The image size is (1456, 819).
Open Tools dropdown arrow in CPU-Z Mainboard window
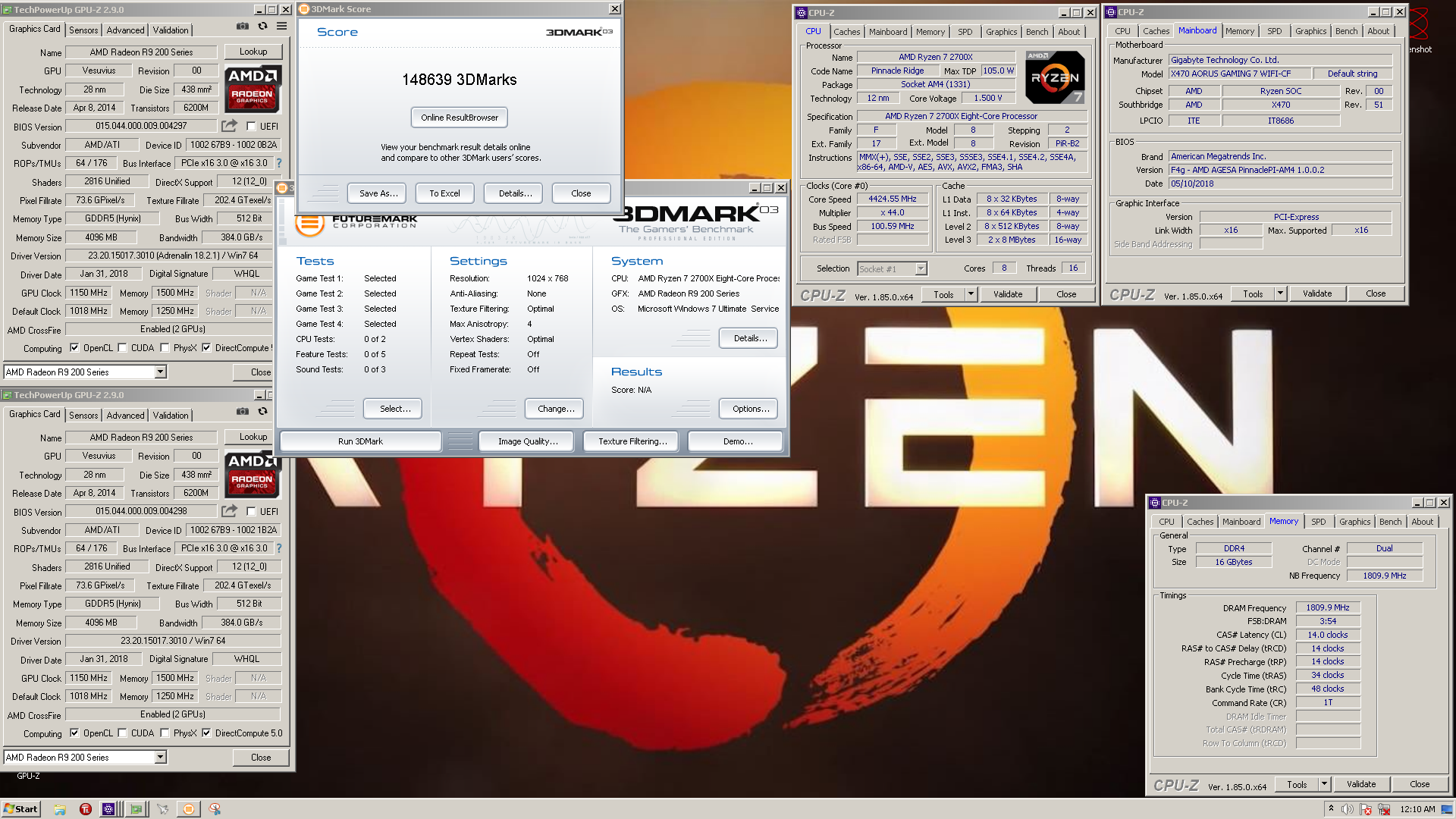click(1280, 293)
